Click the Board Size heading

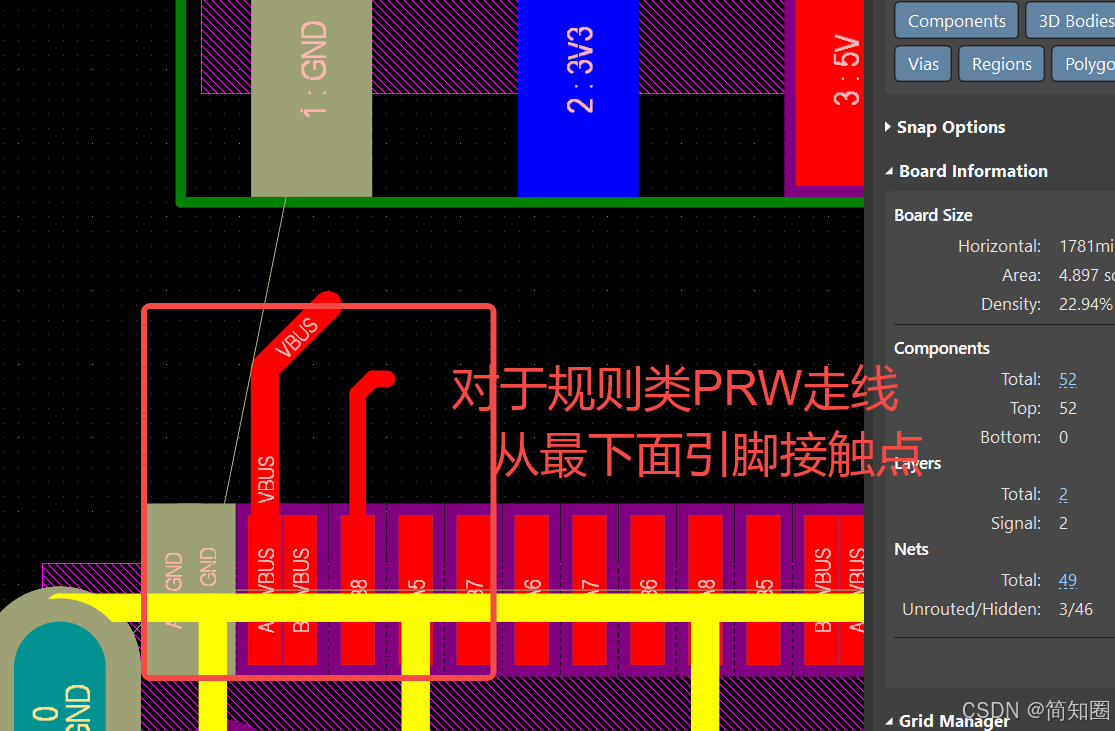click(x=933, y=215)
